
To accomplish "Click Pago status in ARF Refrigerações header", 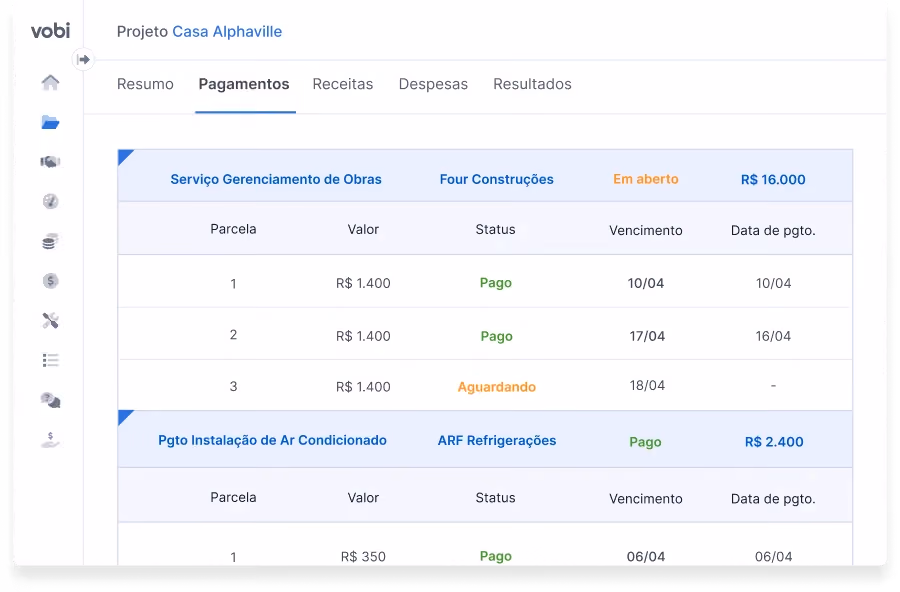I will [645, 442].
